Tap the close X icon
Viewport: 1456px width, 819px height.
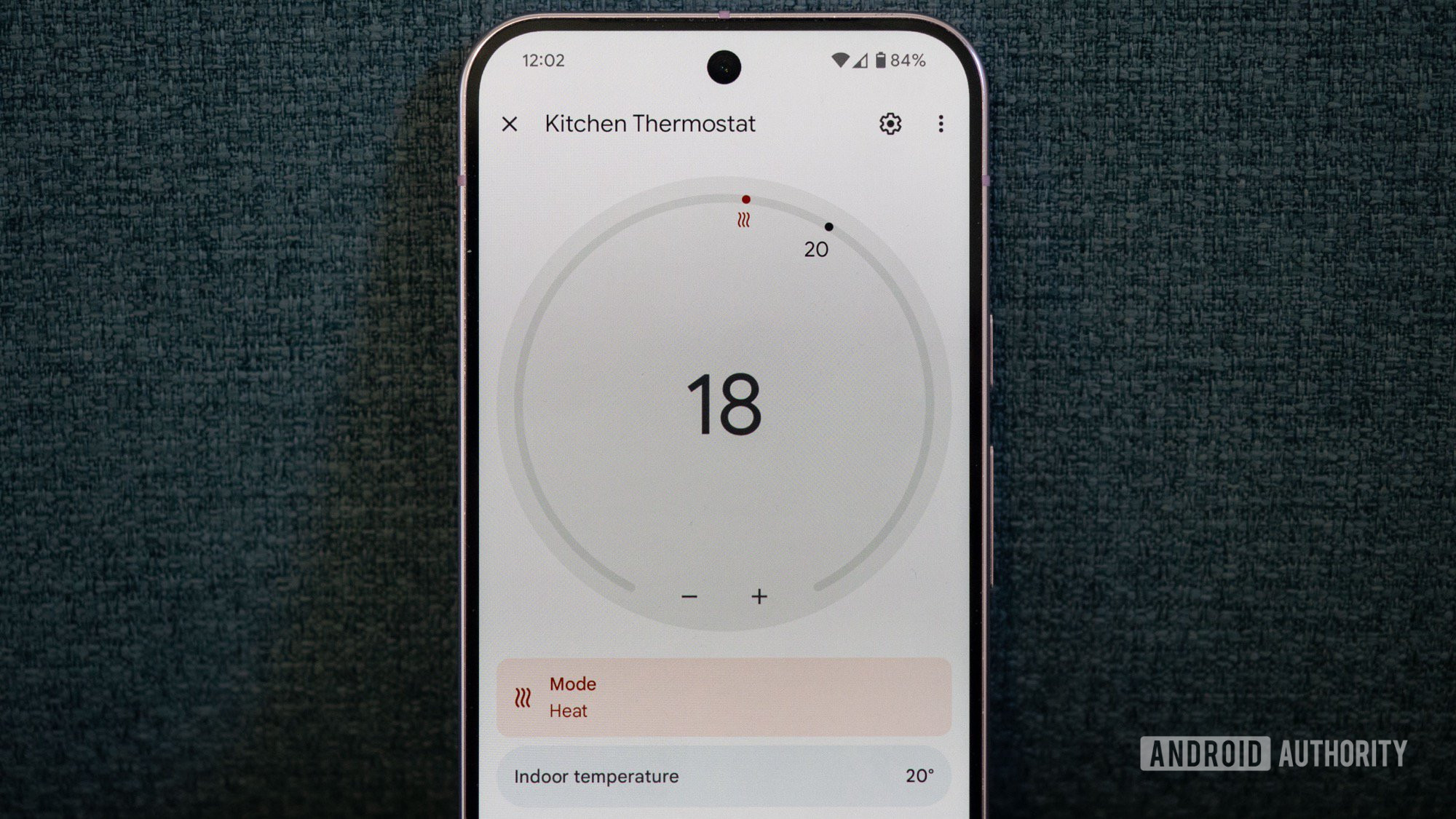coord(510,123)
